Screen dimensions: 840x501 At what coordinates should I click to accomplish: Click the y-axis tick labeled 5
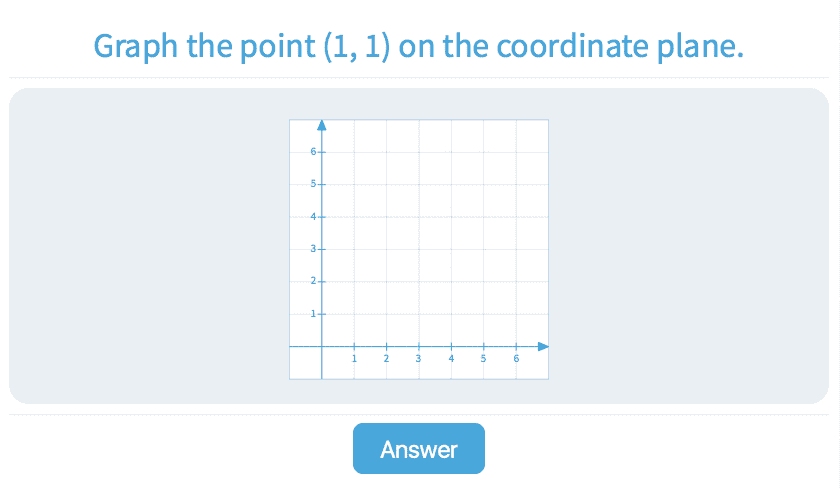322,185
